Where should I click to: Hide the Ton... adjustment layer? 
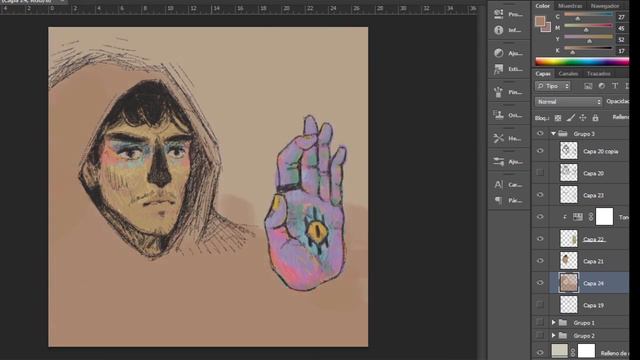(540, 217)
